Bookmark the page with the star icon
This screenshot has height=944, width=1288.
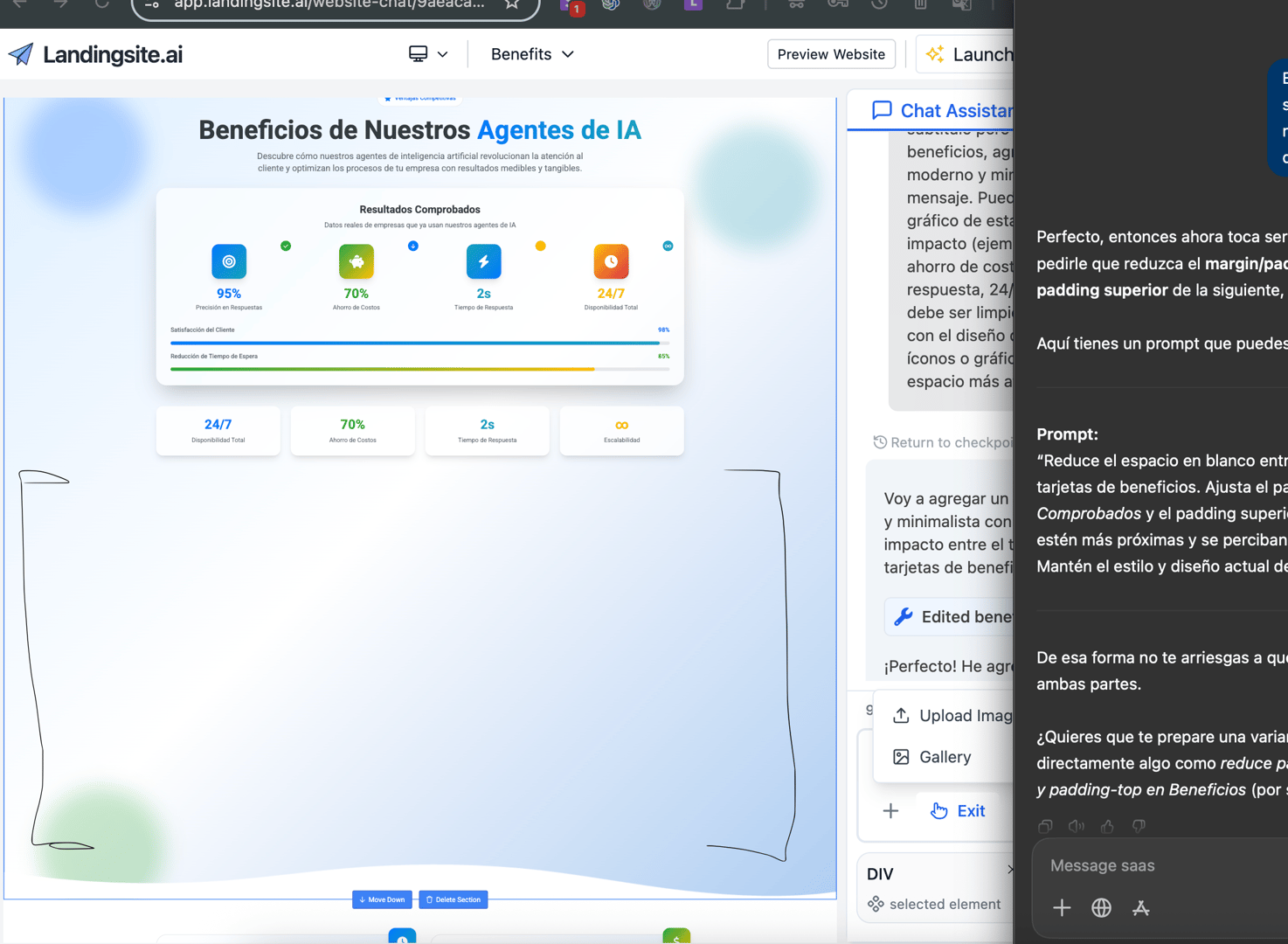coord(512,4)
